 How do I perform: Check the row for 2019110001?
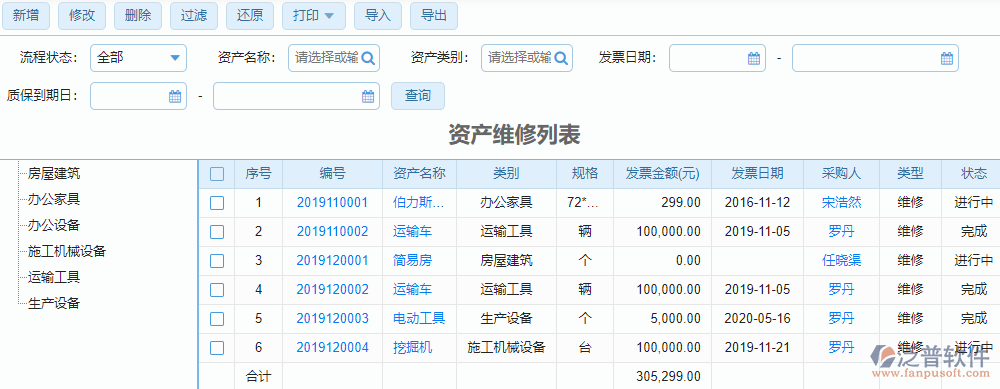pyautogui.click(x=217, y=203)
